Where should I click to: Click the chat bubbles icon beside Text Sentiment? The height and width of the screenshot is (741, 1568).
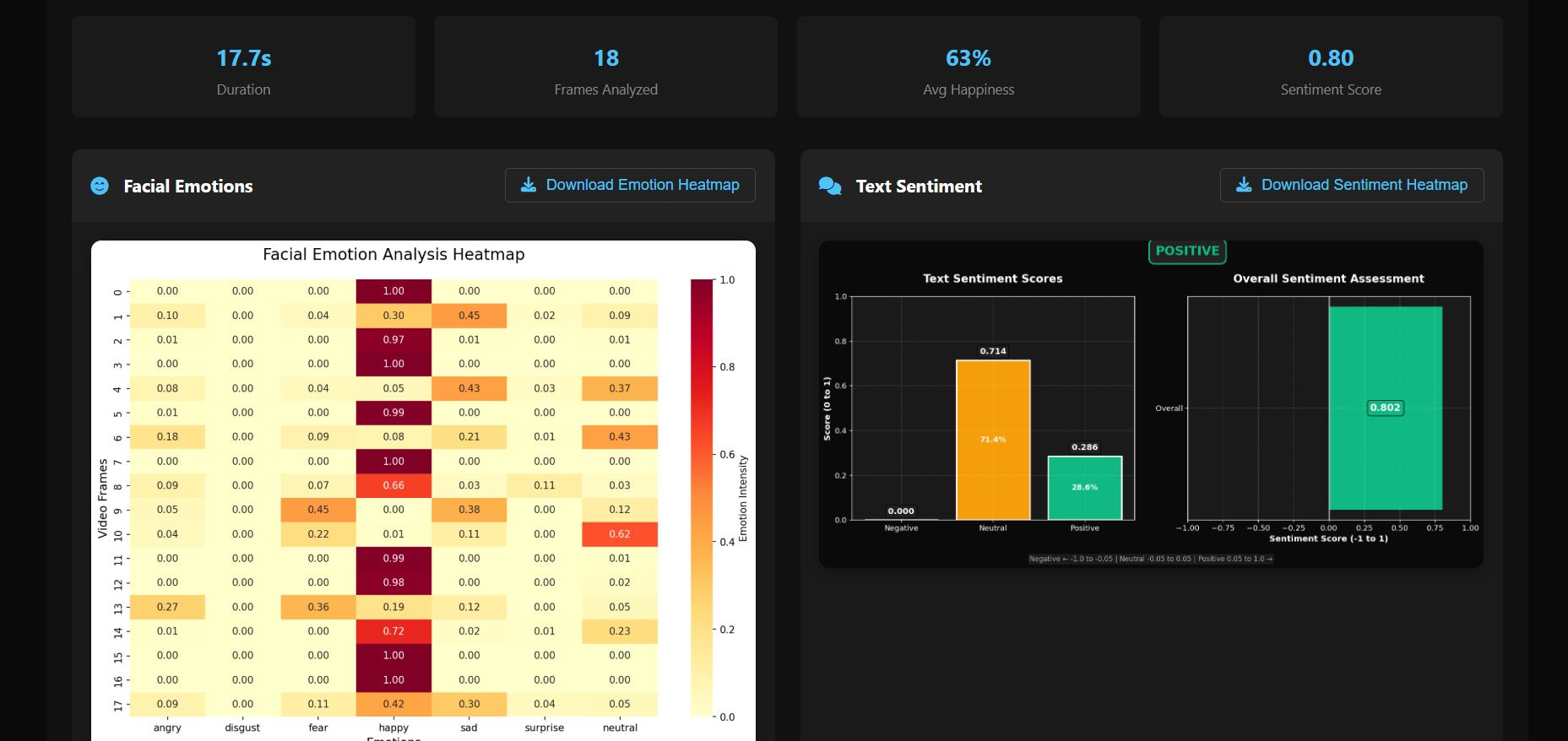tap(830, 186)
